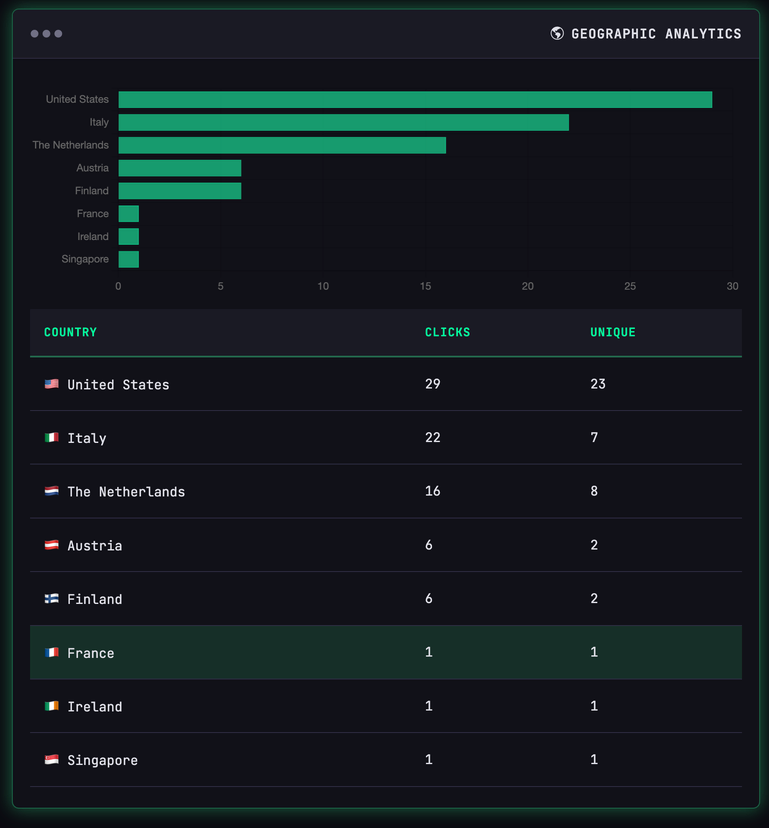Select the United States bar in chart

pos(415,100)
